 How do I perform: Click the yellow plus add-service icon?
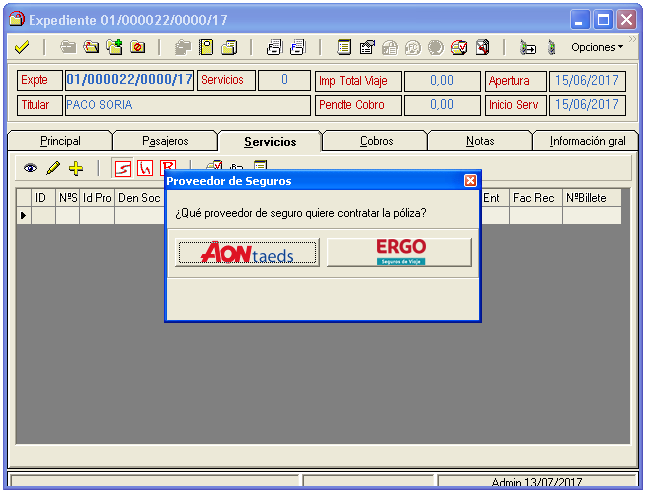click(x=76, y=168)
